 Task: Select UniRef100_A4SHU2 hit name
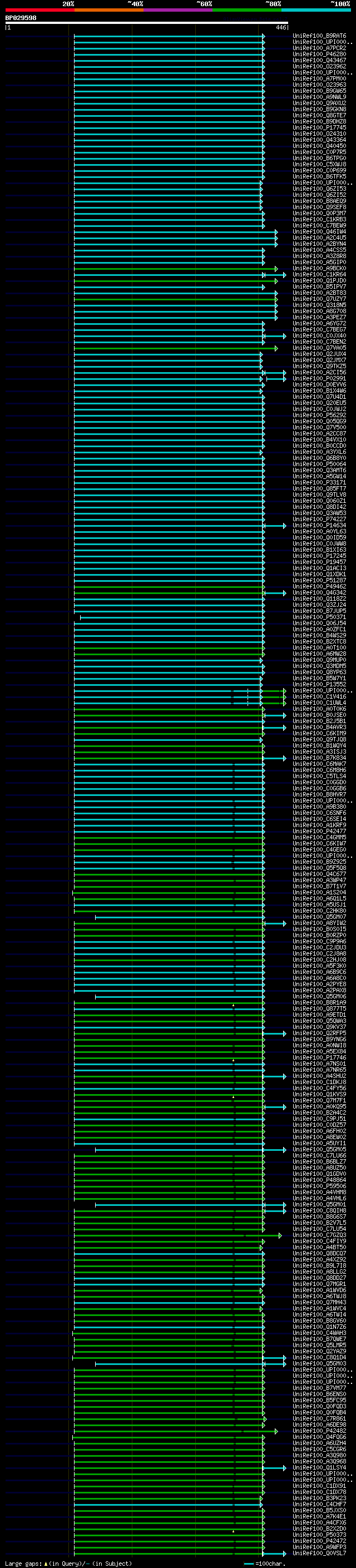(319, 1076)
